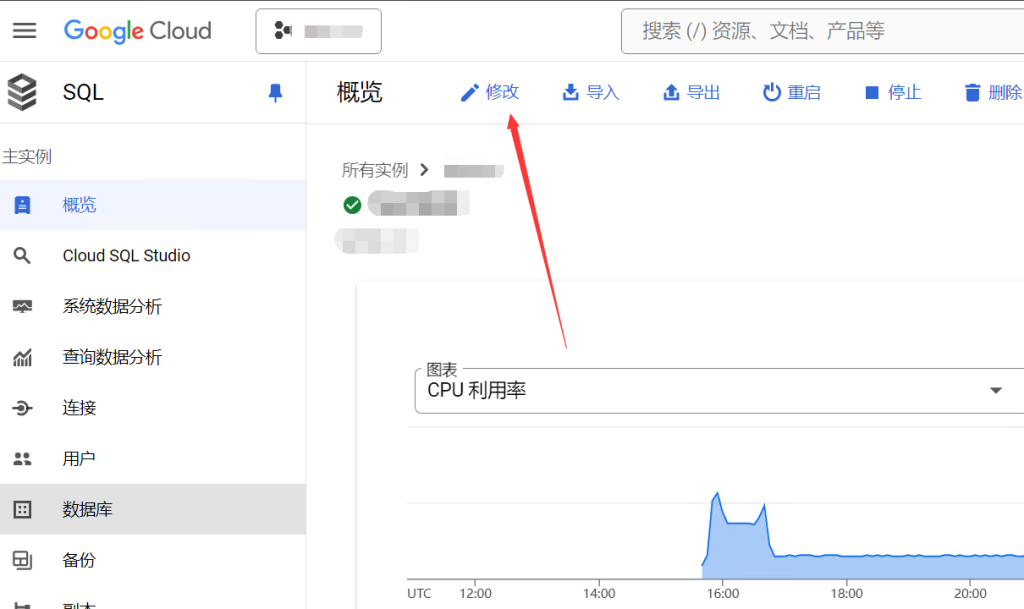This screenshot has width=1024, height=609.
Task: Click the 主实例 section label
Action: pyautogui.click(x=27, y=157)
